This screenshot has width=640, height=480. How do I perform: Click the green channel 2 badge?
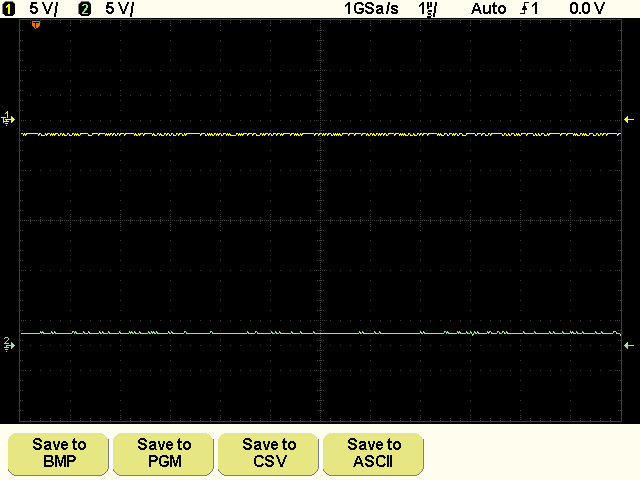(84, 9)
